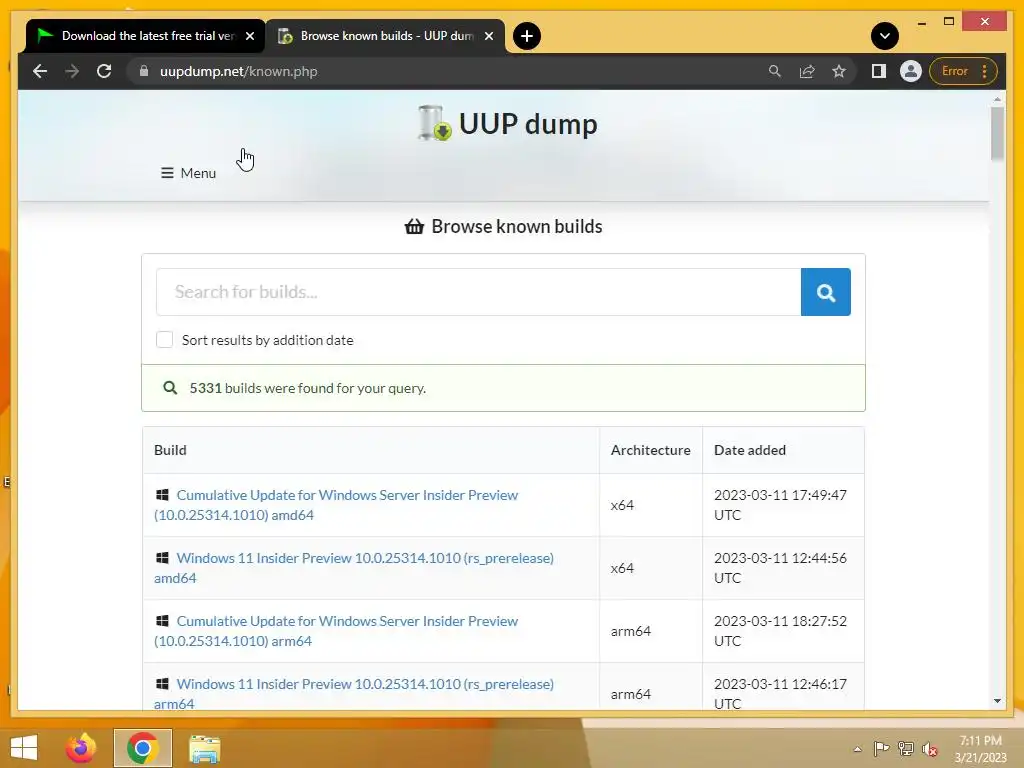The image size is (1024, 768).
Task: Click the scrollbar down arrow
Action: 997,701
